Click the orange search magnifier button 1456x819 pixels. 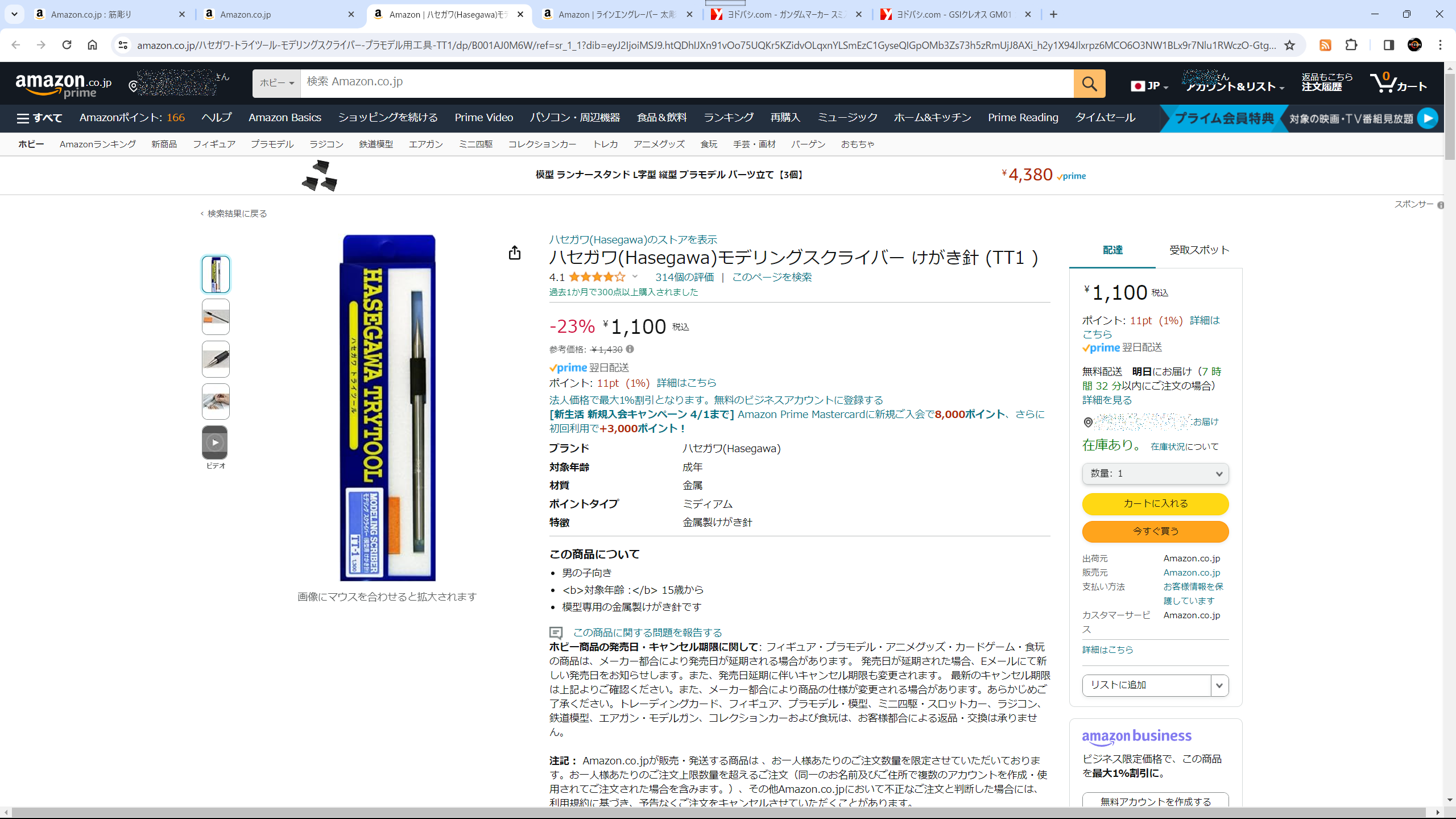1089,84
